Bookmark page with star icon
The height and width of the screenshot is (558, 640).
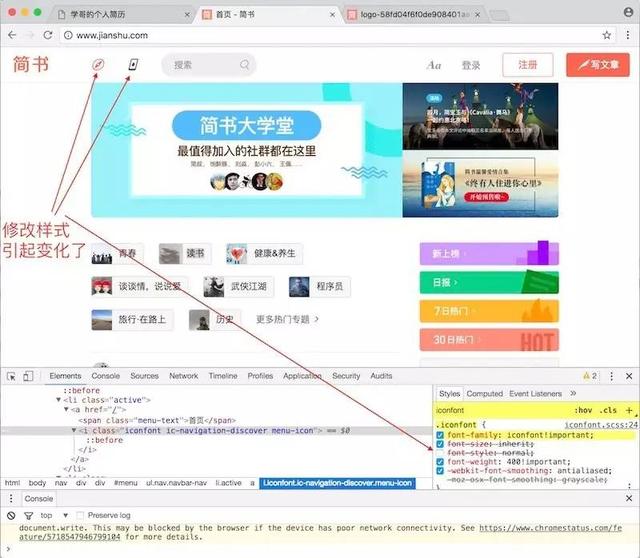tap(607, 35)
